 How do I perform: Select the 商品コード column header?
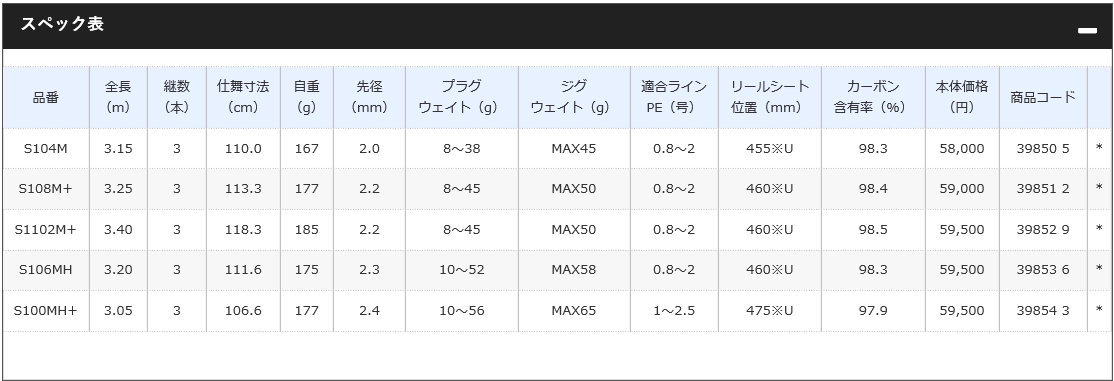(x=1043, y=97)
